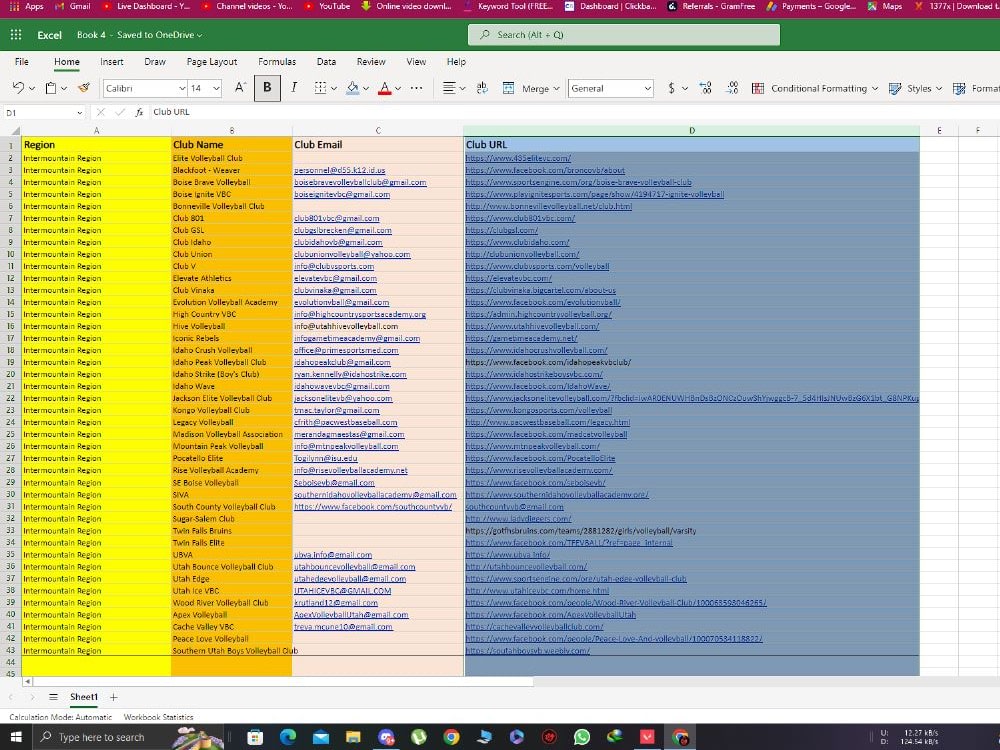Toggle Italic formatting
Screen dimensions: 1000x750
[x=294, y=88]
